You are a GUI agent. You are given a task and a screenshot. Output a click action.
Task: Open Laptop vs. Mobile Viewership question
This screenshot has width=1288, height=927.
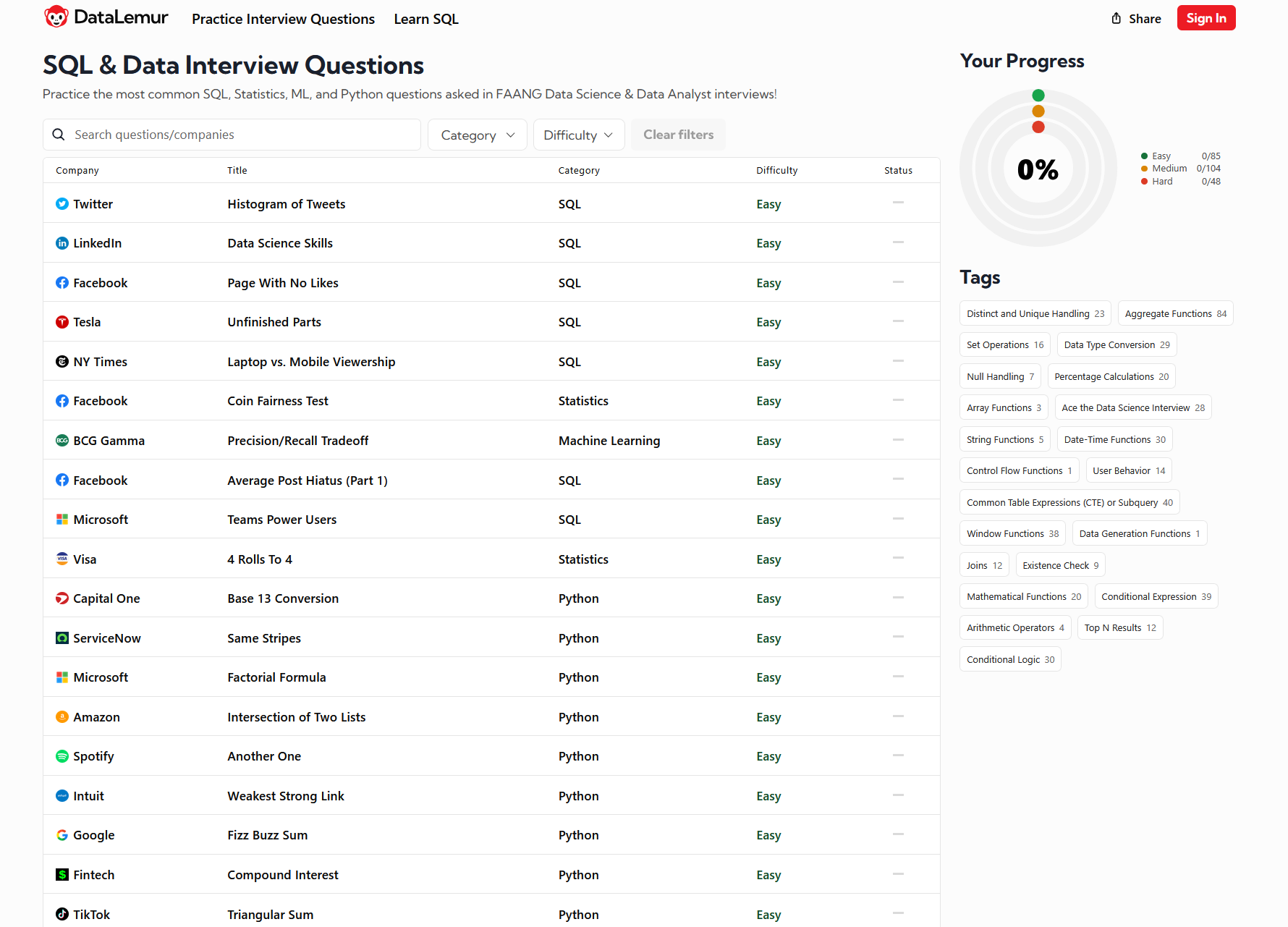pyautogui.click(x=311, y=362)
